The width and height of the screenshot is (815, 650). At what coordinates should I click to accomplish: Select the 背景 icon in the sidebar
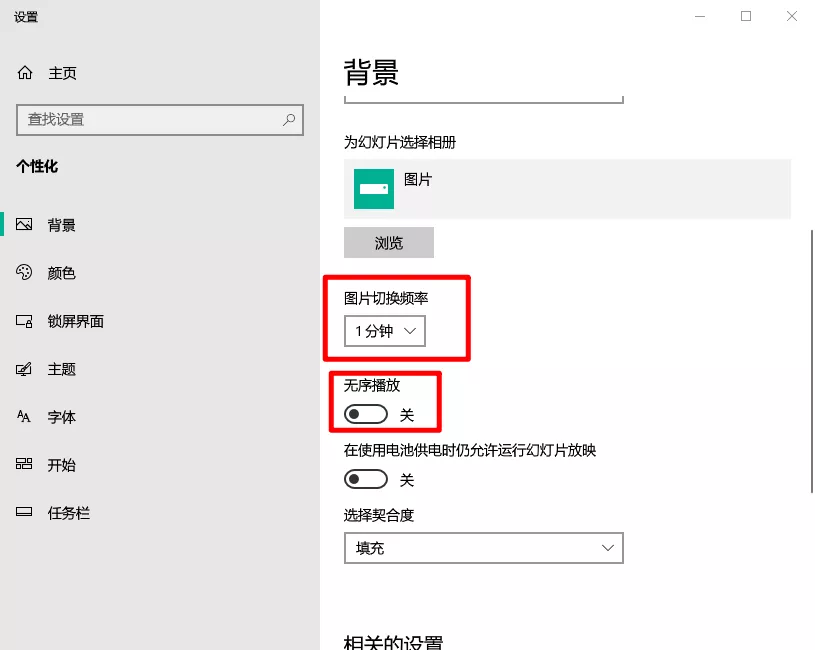(24, 224)
